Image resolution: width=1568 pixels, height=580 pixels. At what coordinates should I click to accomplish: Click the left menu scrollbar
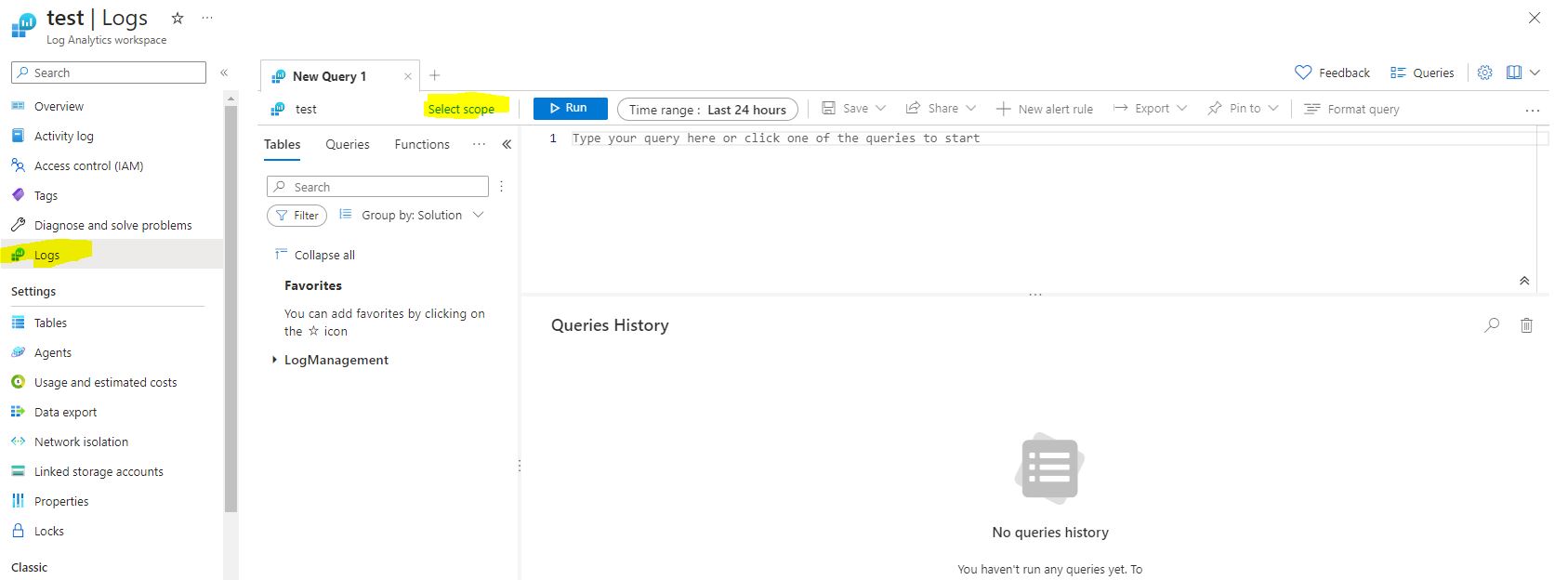(231, 310)
